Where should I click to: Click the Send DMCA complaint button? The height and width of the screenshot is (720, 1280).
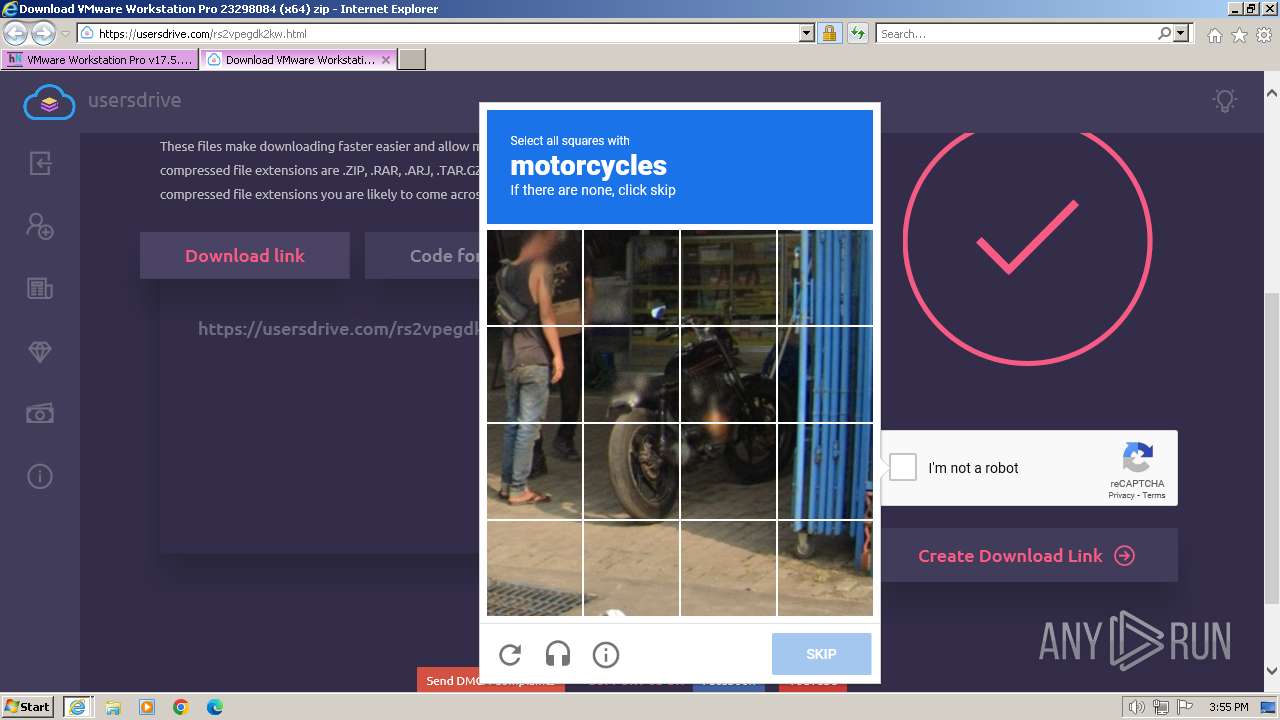pyautogui.click(x=490, y=680)
